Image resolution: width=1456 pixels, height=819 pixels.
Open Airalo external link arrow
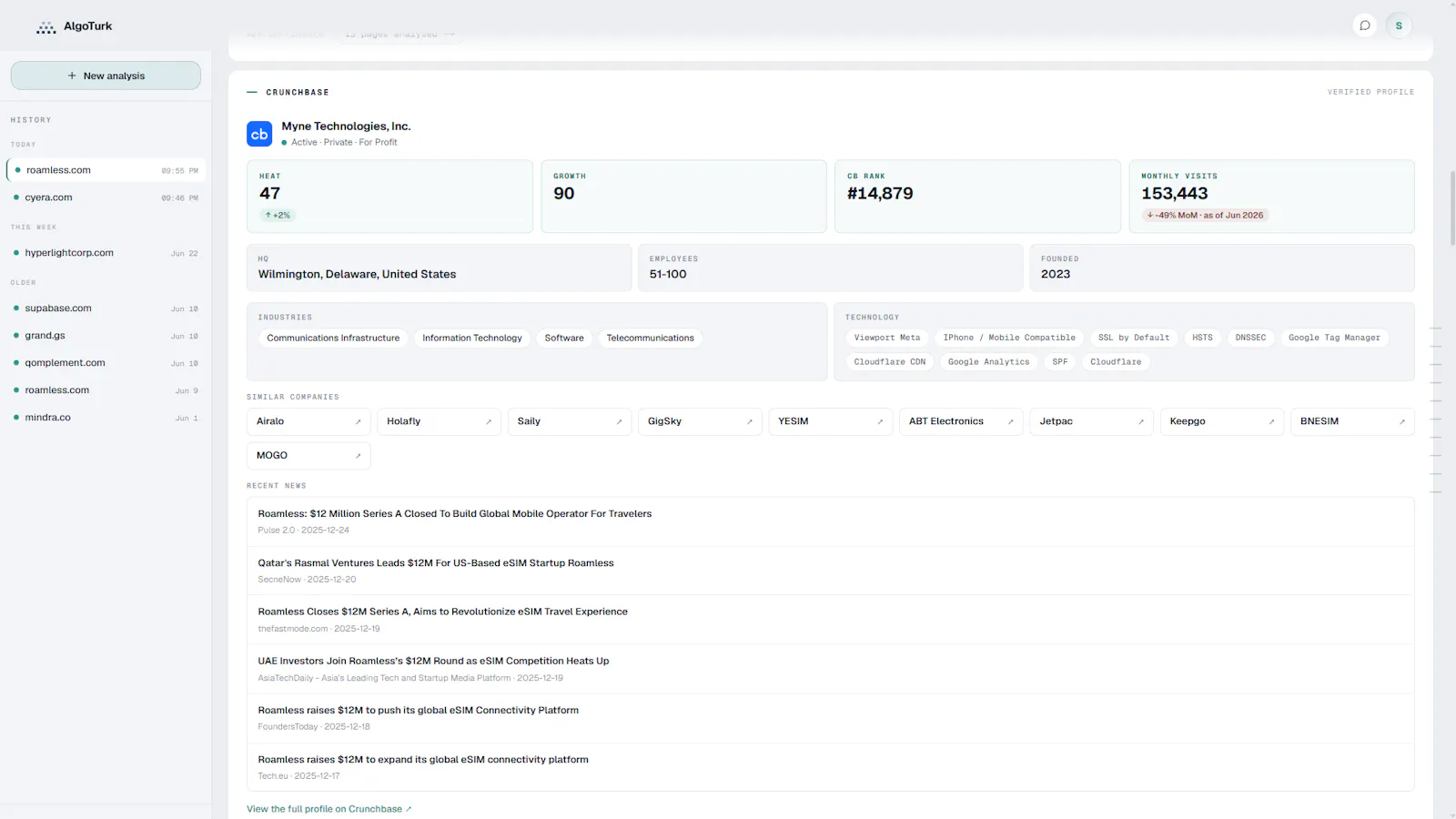[358, 421]
